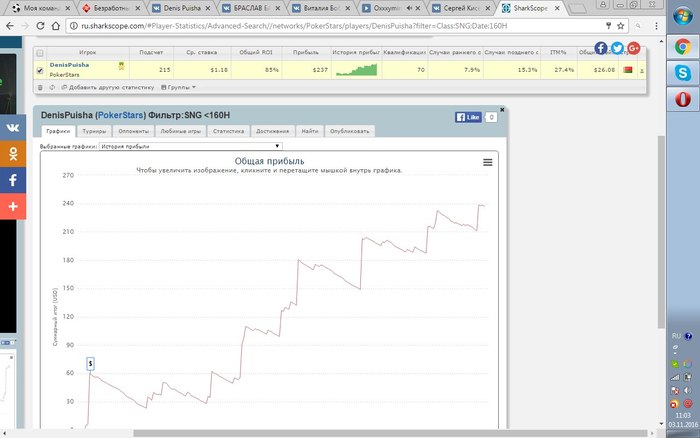Open the selected charts dropdown
The height and width of the screenshot is (438, 700).
191,146
